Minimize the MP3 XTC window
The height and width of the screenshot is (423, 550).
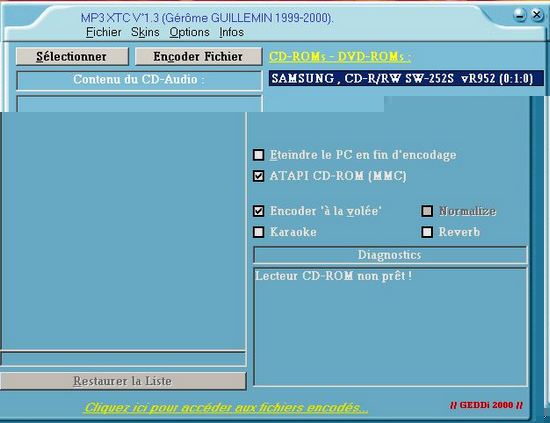coord(519,15)
